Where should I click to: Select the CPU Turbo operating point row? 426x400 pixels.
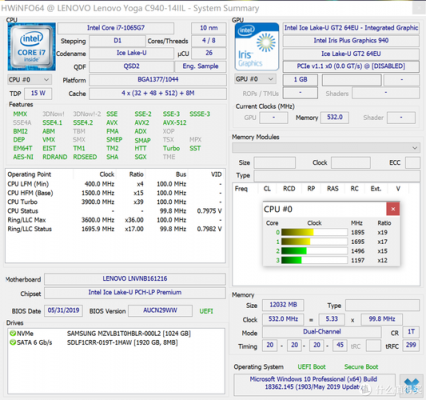pos(115,202)
